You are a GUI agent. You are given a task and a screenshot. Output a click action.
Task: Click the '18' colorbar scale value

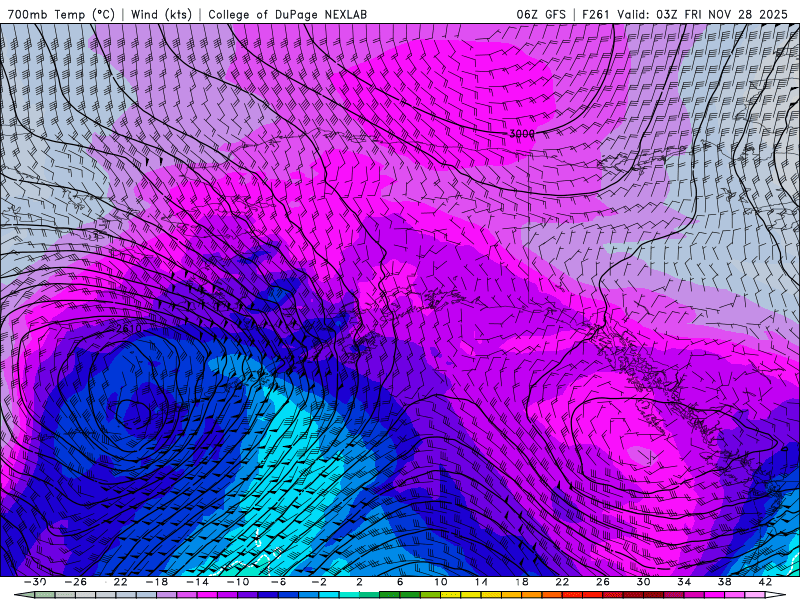521,582
